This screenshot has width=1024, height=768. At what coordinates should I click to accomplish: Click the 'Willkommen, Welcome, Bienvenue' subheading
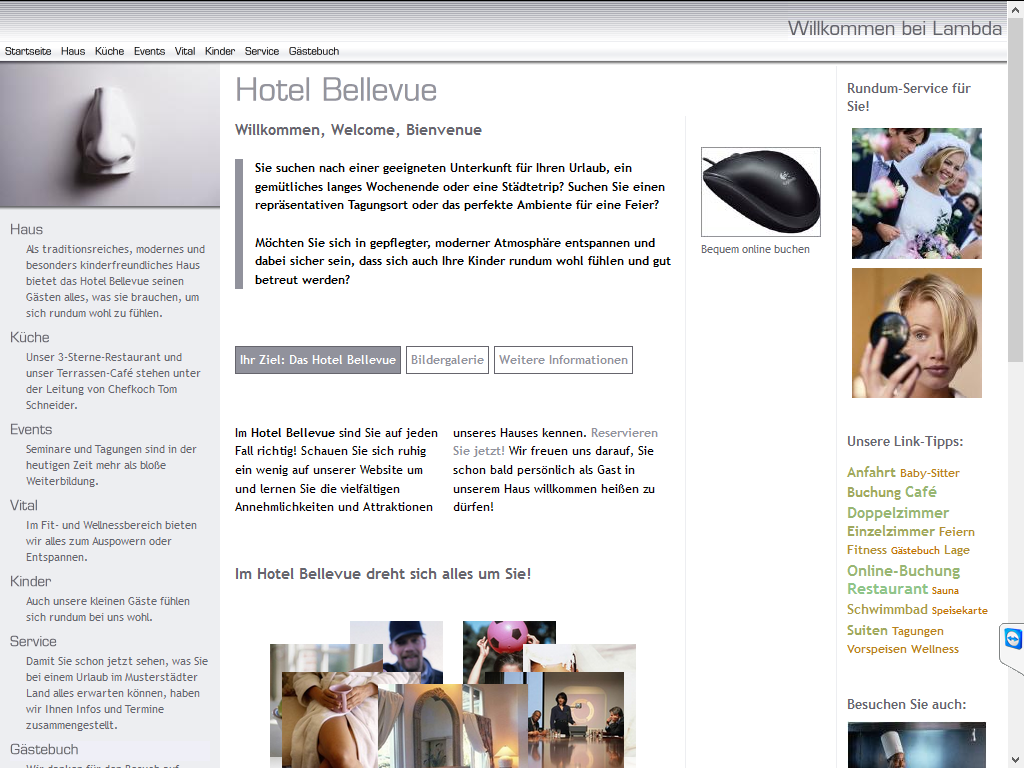[x=358, y=130]
